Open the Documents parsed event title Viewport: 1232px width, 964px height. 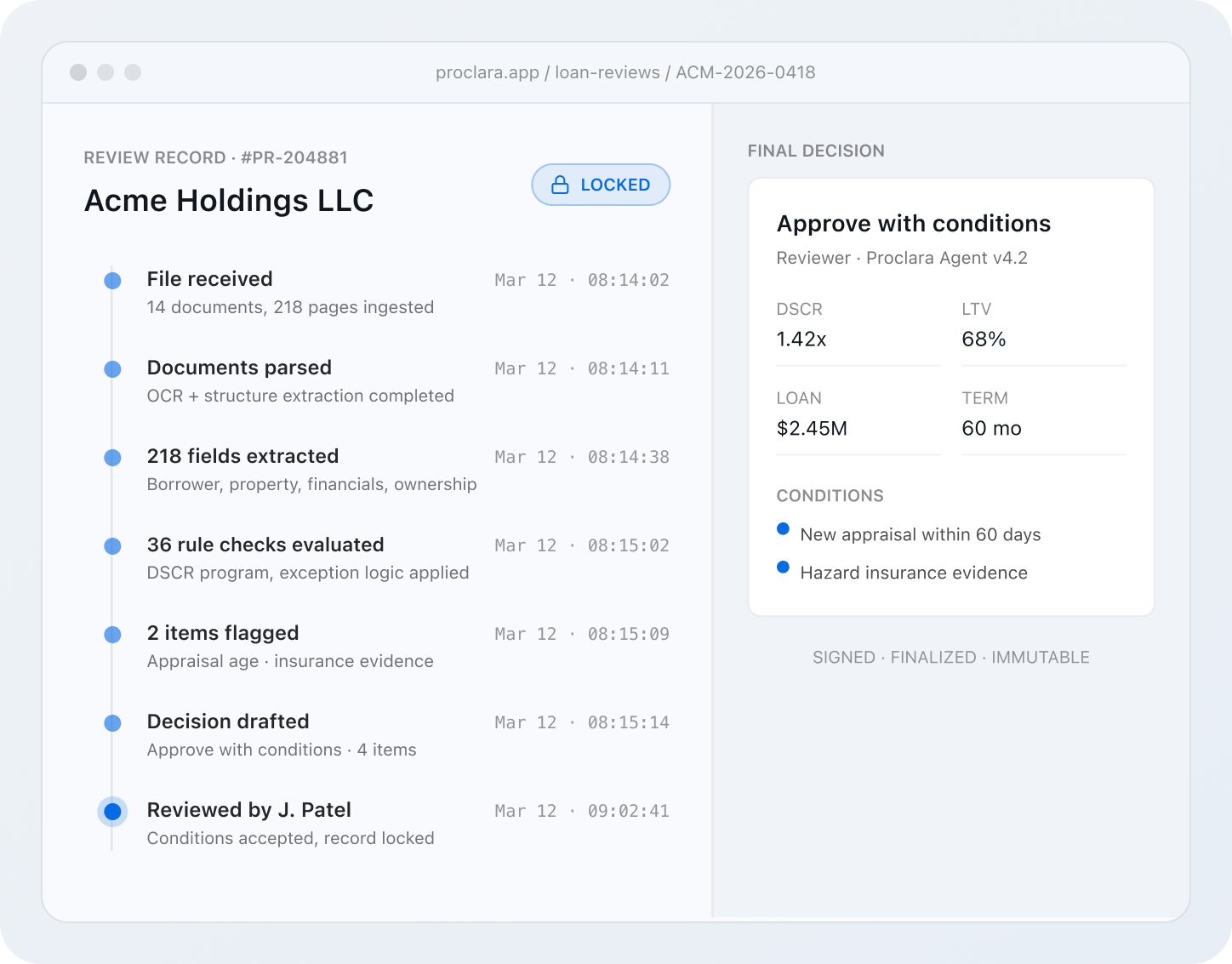(x=239, y=368)
